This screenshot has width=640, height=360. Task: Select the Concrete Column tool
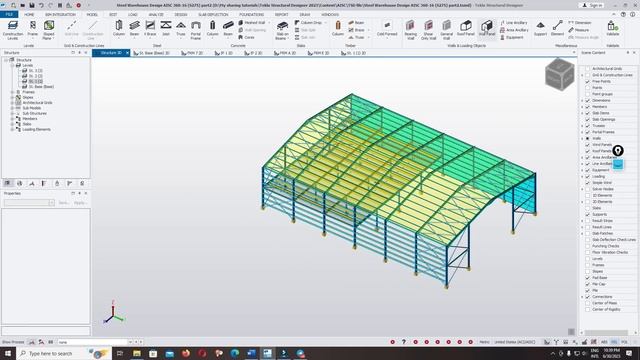pos(212,29)
